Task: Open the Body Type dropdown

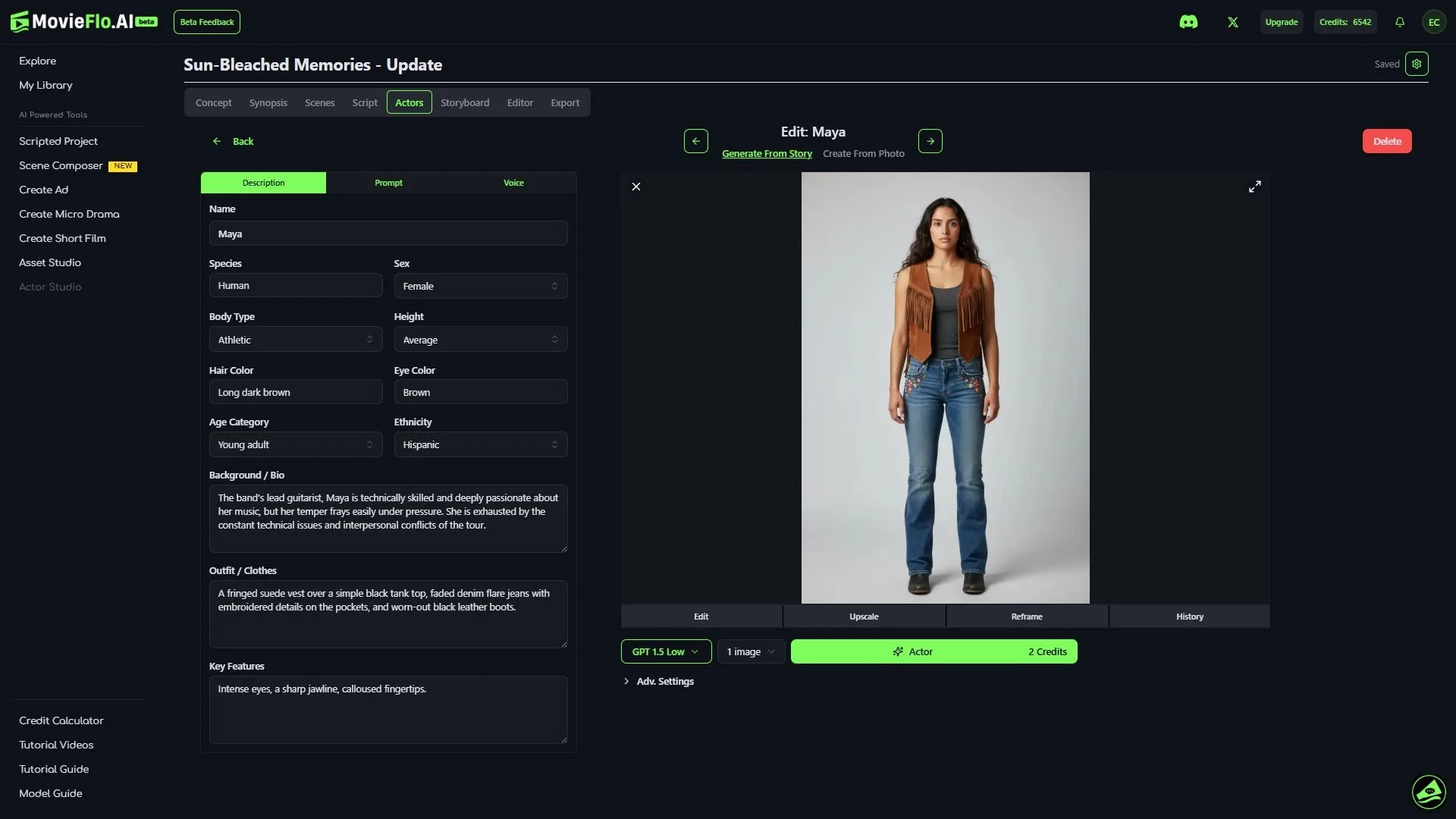Action: click(x=296, y=340)
